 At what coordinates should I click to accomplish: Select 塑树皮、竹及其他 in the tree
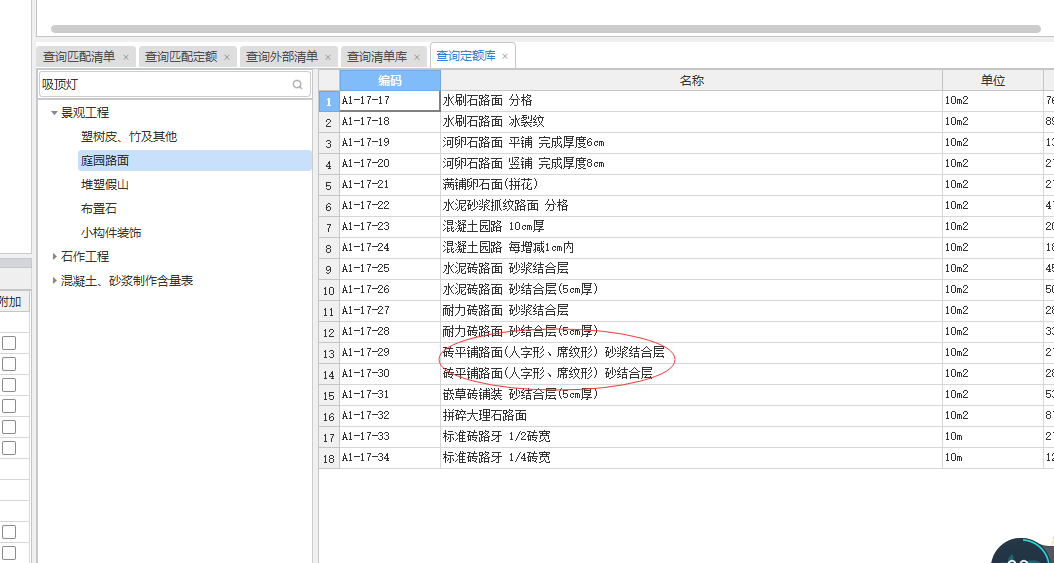[x=128, y=136]
